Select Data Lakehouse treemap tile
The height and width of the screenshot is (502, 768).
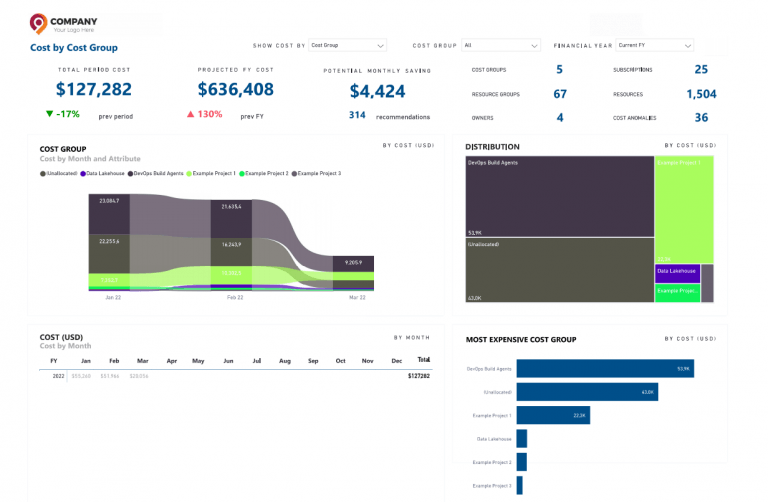pos(677,274)
